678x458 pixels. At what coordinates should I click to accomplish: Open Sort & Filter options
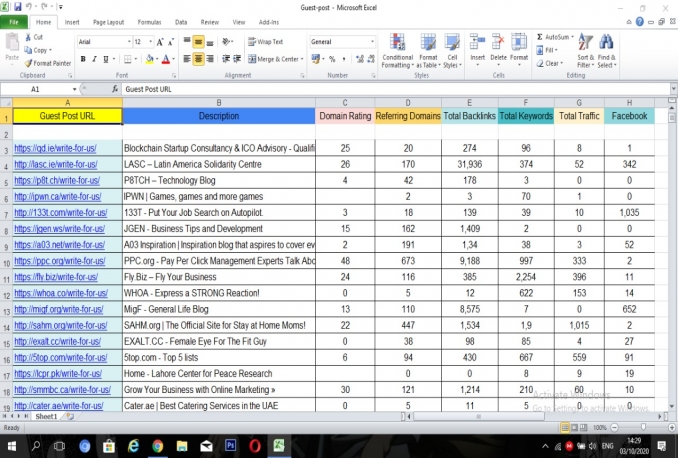(584, 52)
